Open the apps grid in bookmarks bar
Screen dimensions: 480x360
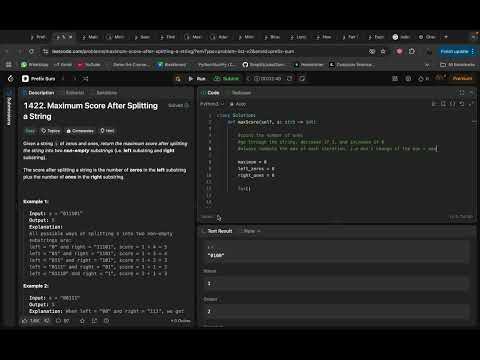9,65
